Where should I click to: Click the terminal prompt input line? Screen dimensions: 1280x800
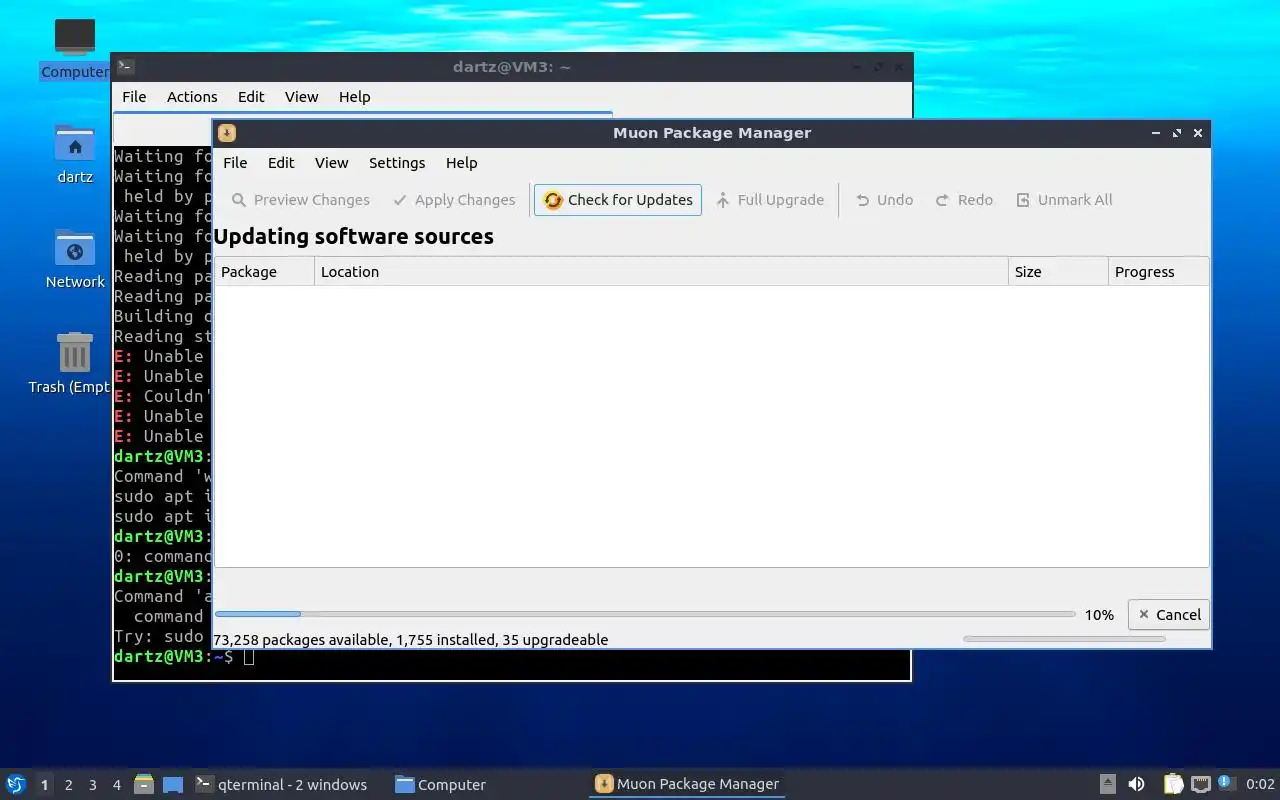[511, 657]
